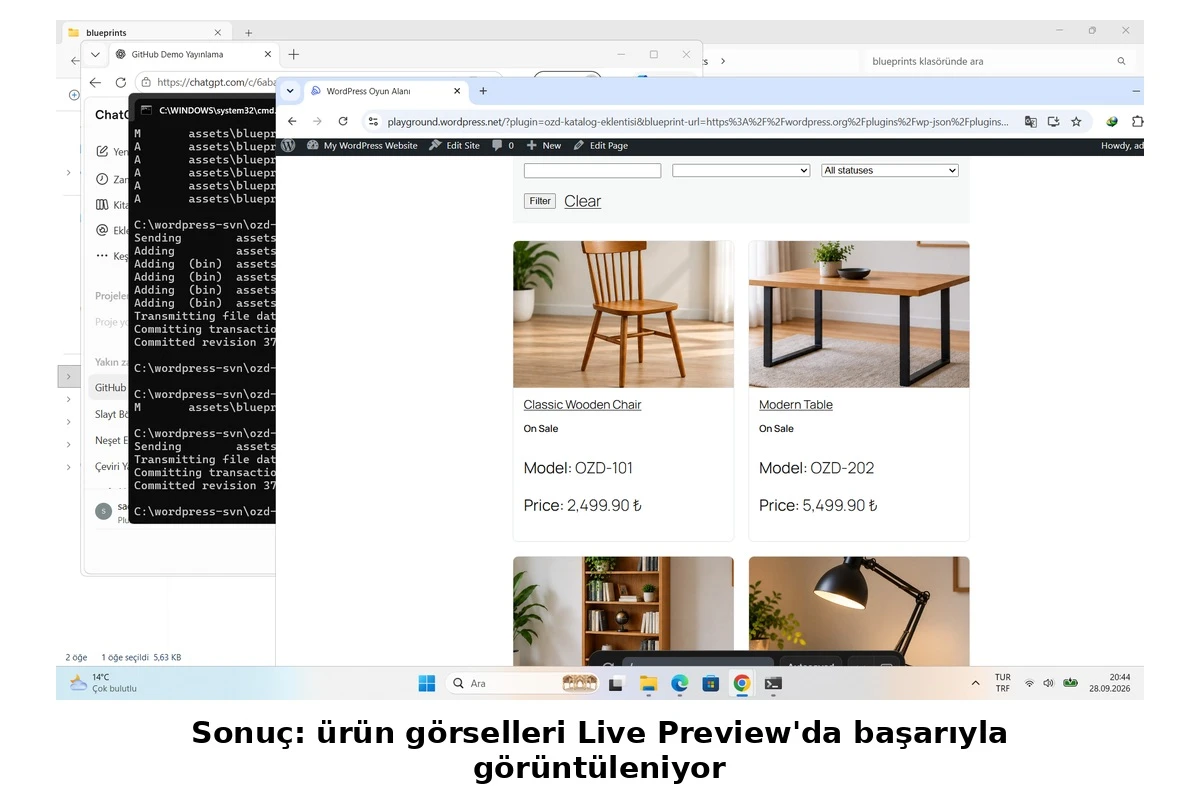The height and width of the screenshot is (800, 1200).
Task: Select the price text 2,499.90 ₺
Action: [x=604, y=506]
